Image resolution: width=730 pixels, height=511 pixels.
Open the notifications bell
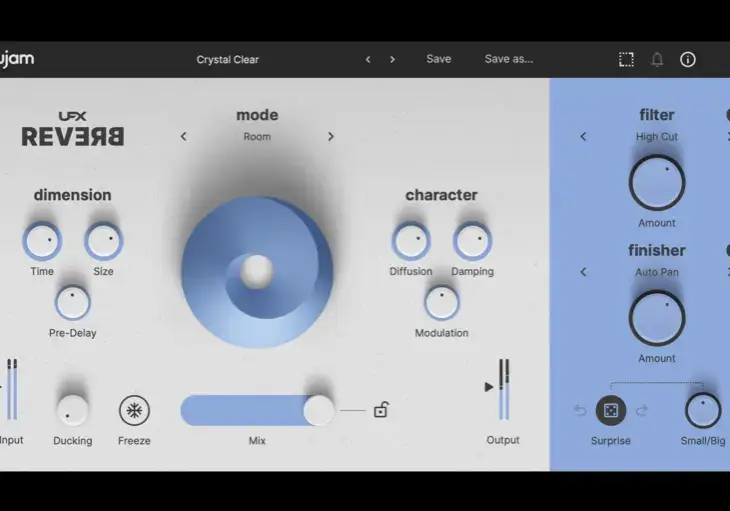click(657, 60)
